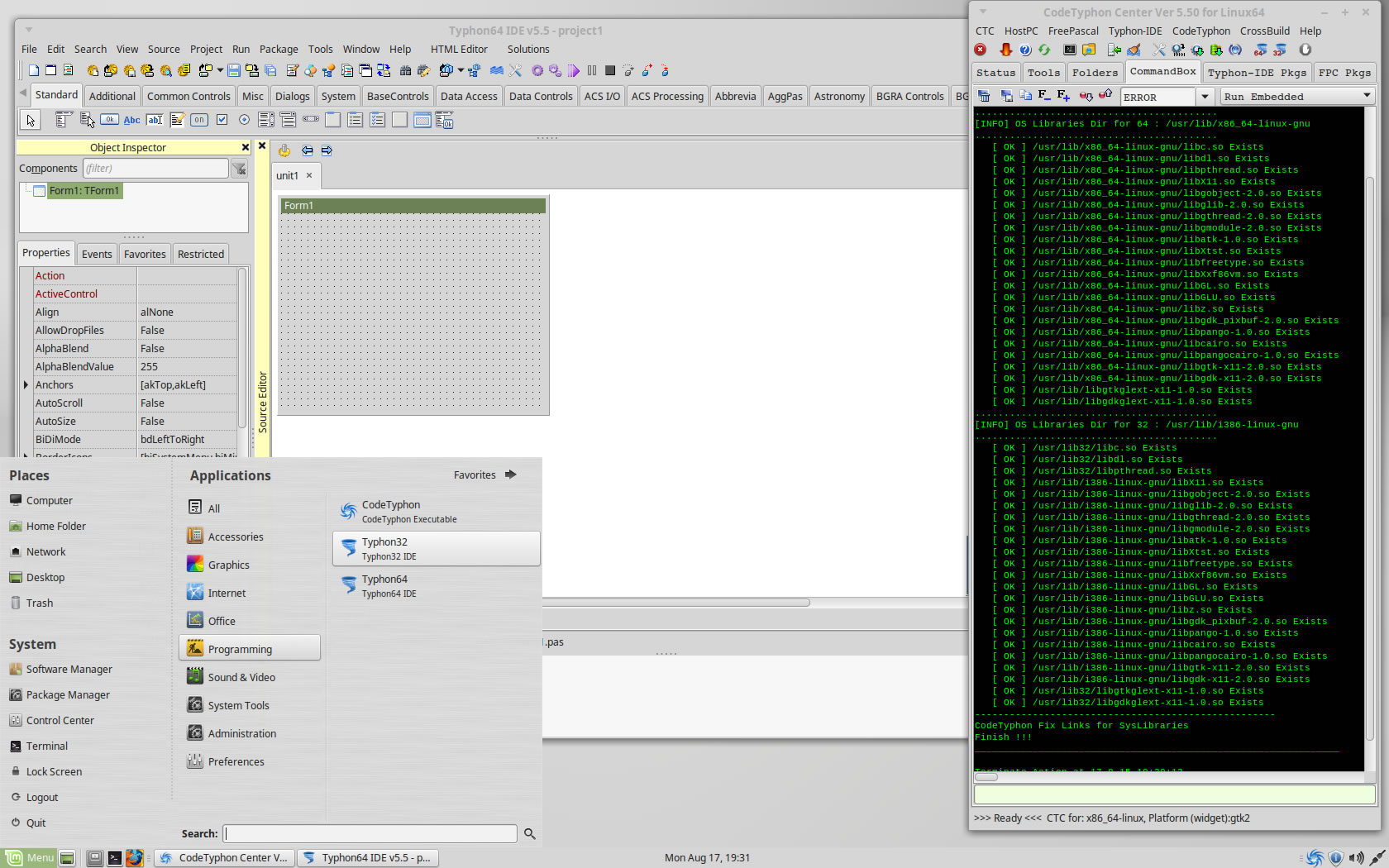The height and width of the screenshot is (868, 1389).
Task: Click the hand icon above the source editor
Action: pyautogui.click(x=284, y=150)
